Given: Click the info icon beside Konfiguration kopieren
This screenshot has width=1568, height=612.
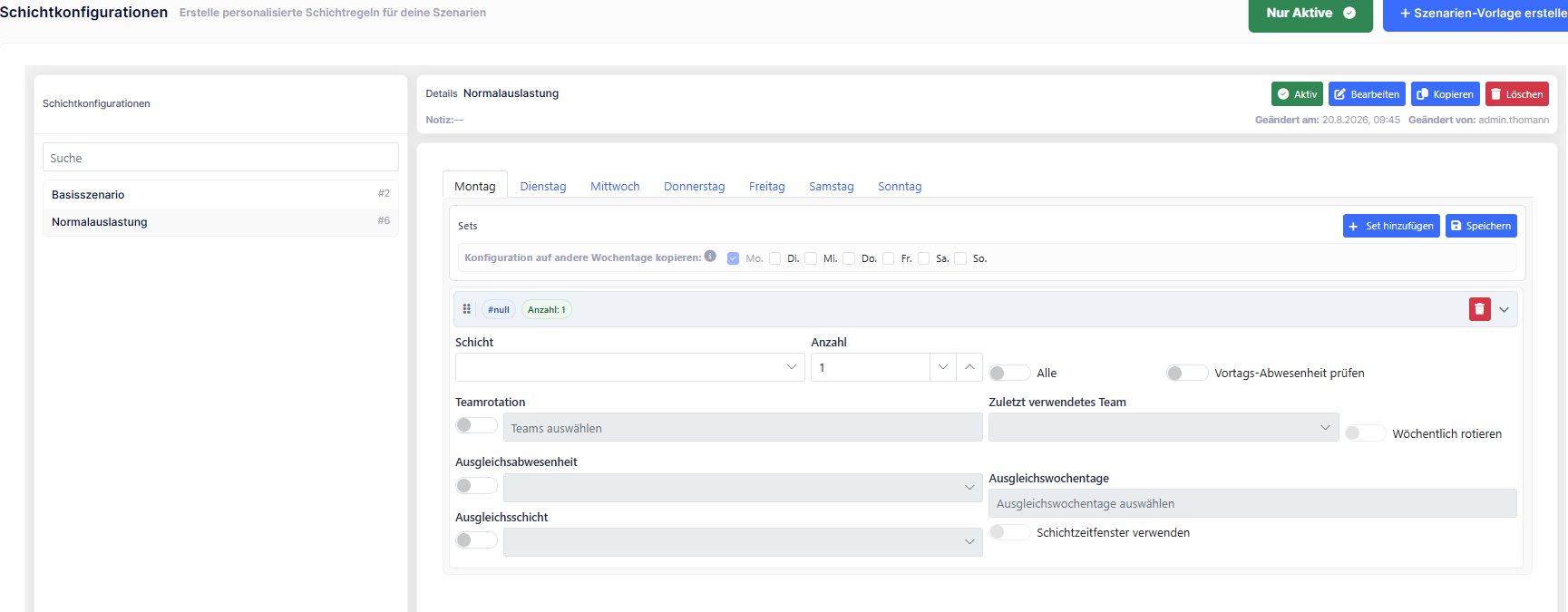Looking at the screenshot, I should click(710, 256).
